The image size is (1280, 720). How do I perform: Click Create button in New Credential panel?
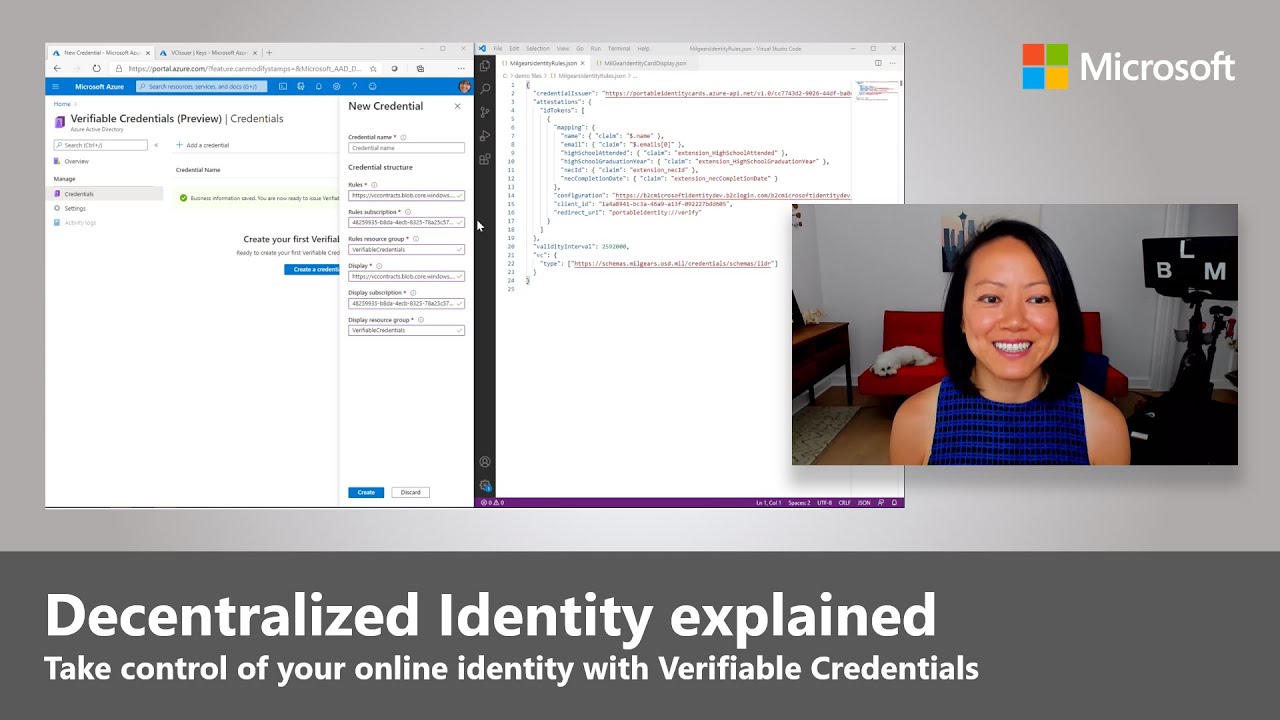(x=366, y=492)
